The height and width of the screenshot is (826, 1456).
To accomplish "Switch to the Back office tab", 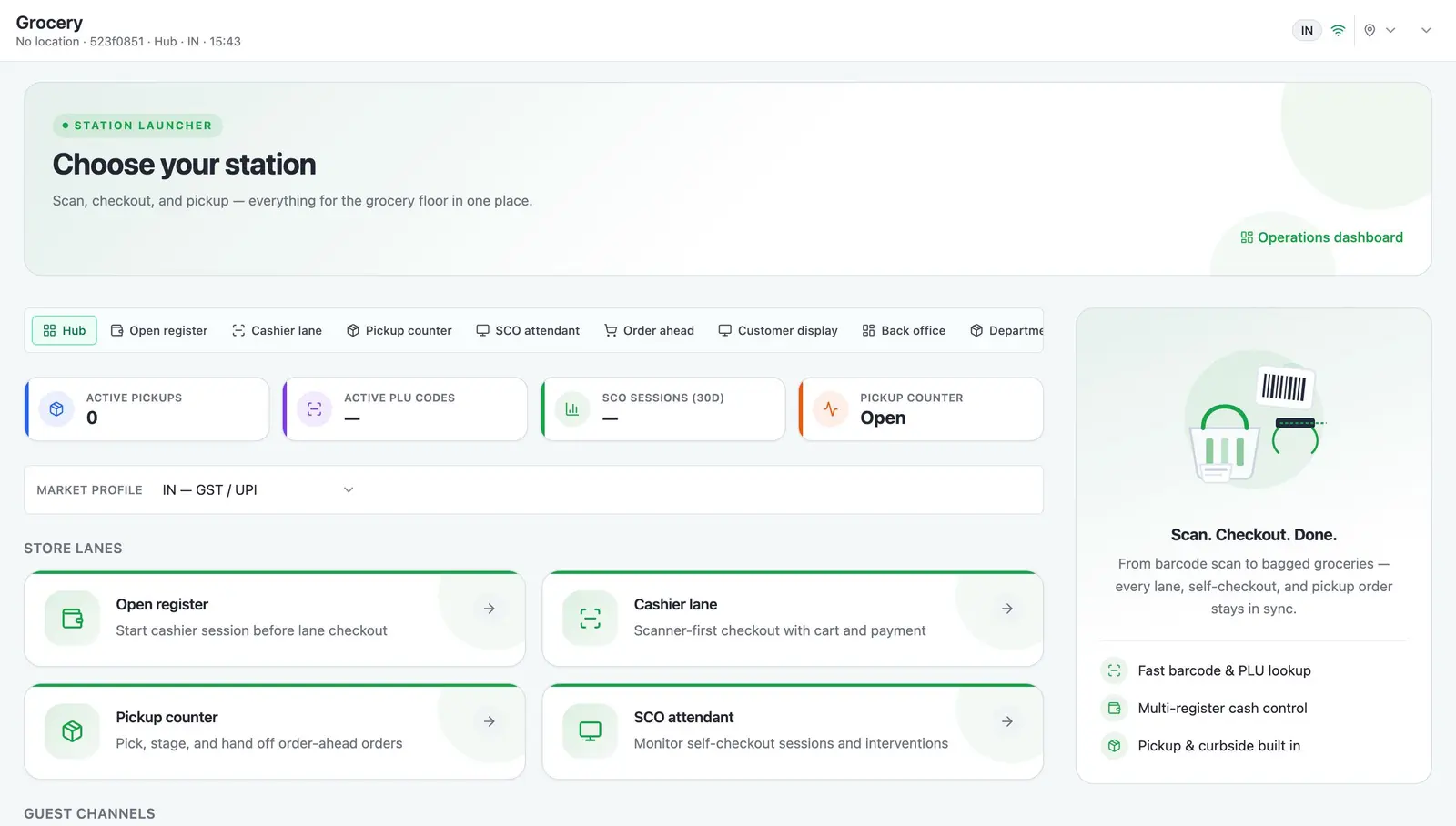I will click(x=904, y=330).
